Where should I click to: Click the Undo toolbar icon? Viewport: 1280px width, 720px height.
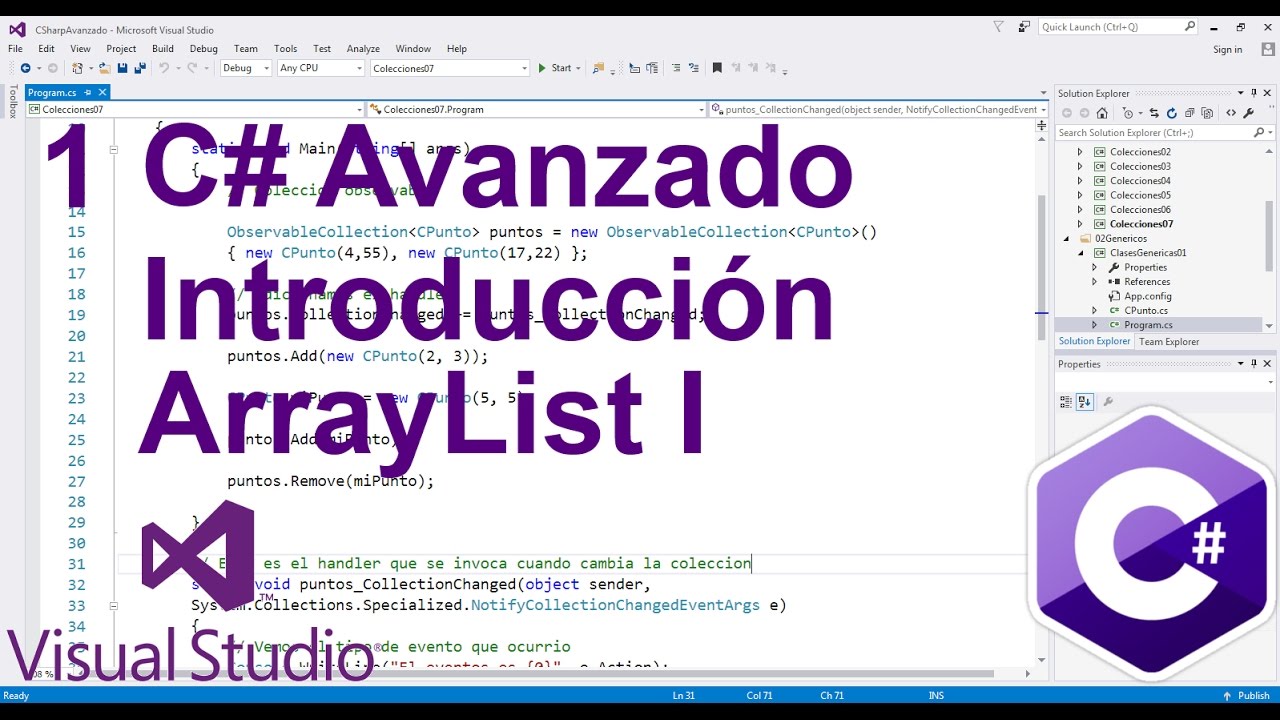[x=164, y=68]
